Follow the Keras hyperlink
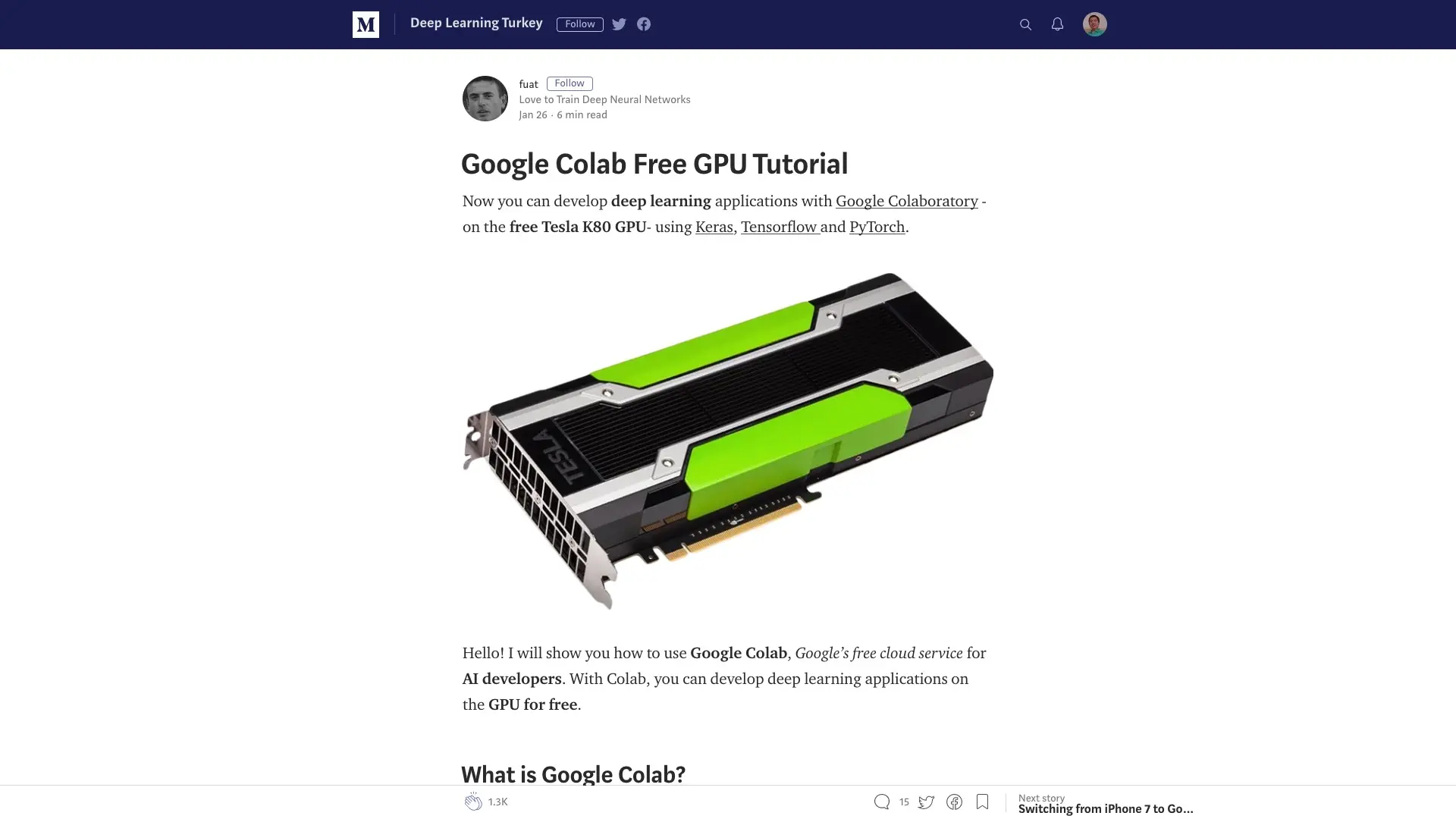Screen dimensions: 1456x819 coord(714,227)
